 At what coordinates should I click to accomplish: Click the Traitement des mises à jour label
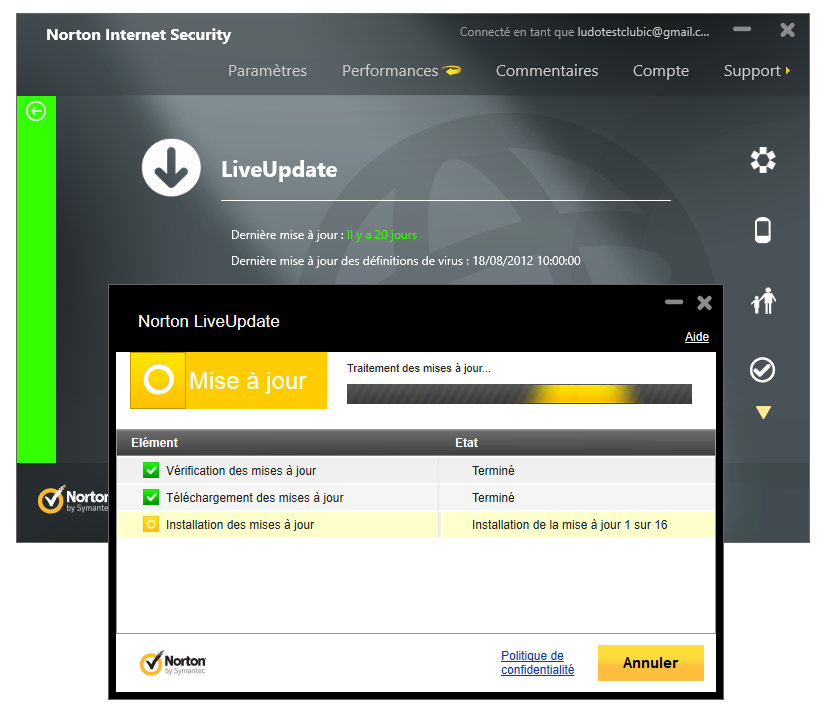419,368
